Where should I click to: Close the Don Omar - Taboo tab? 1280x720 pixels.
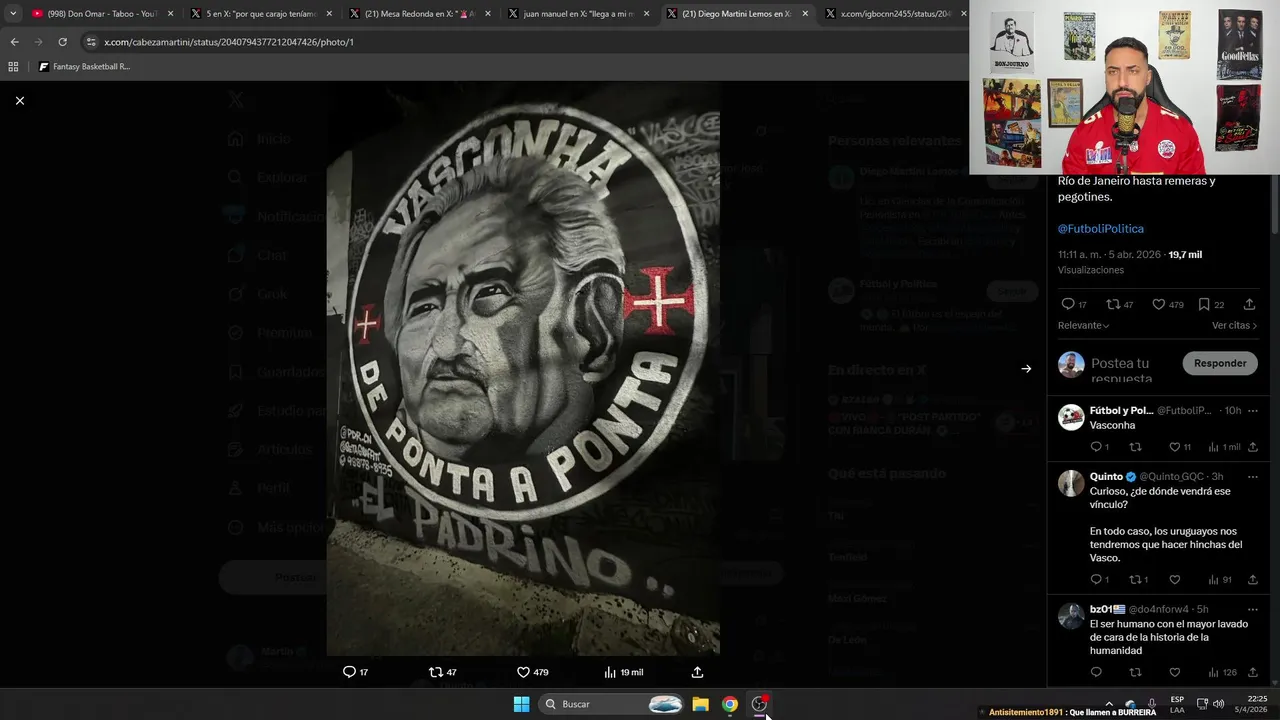coord(170,14)
